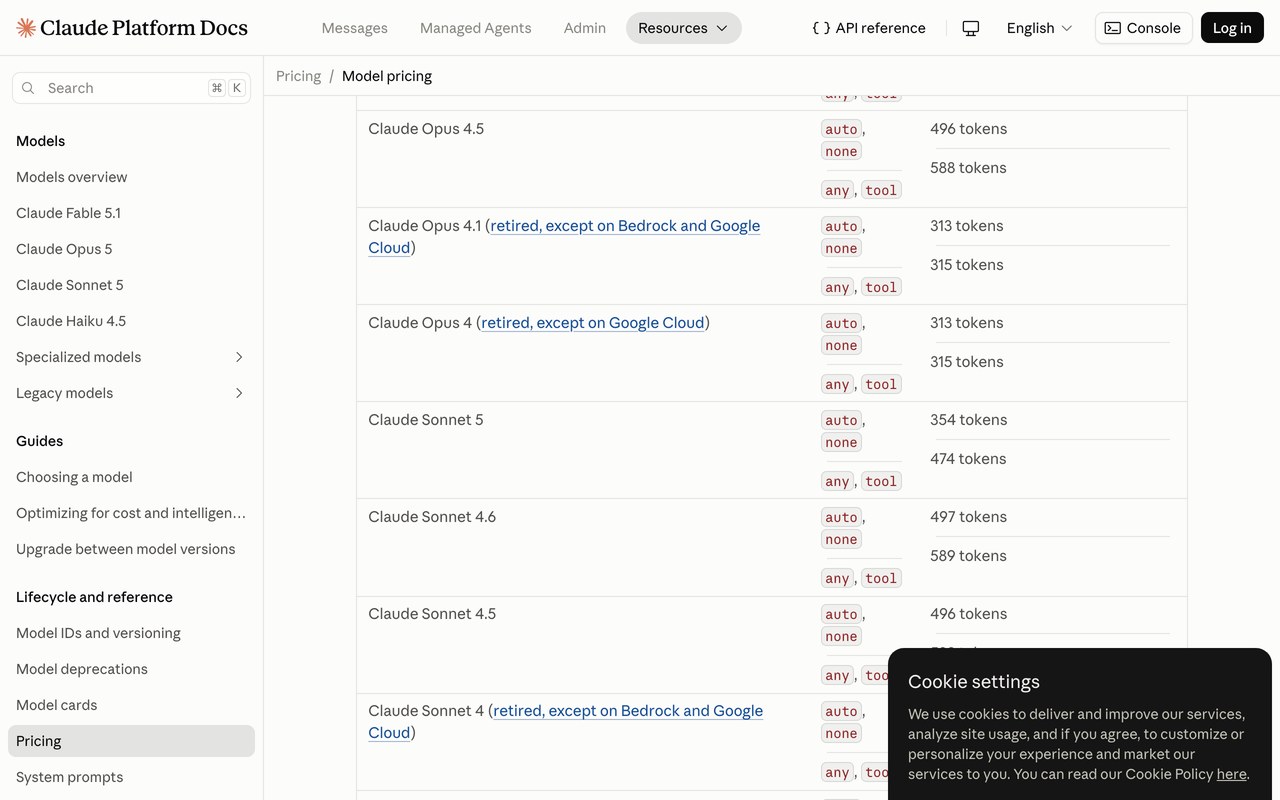Click any code tag in Opus 4 row
This screenshot has width=1280, height=800.
pyautogui.click(x=837, y=384)
